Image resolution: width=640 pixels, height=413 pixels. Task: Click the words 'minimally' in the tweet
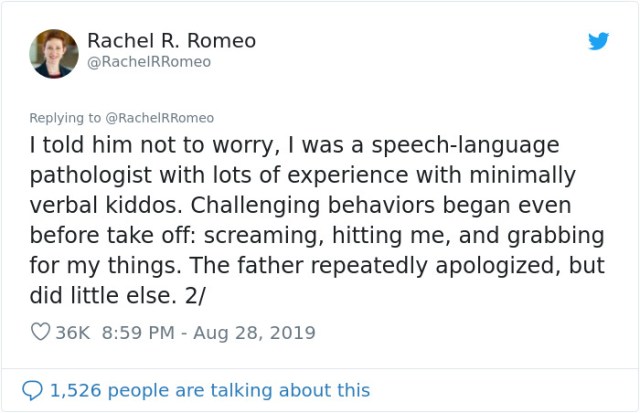pyautogui.click(x=526, y=175)
